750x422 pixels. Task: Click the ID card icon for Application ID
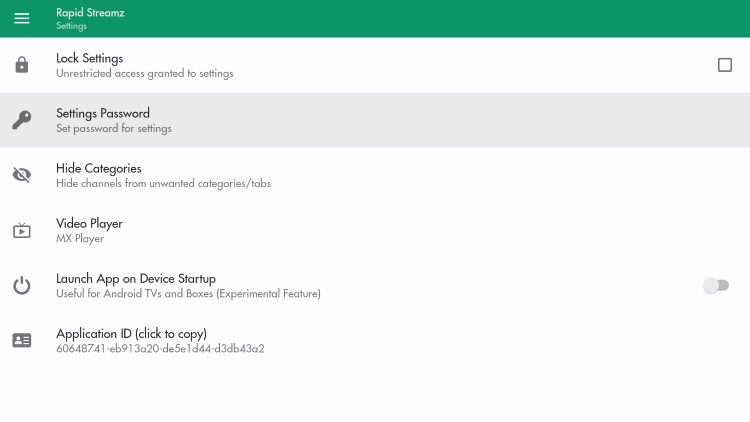point(21,341)
